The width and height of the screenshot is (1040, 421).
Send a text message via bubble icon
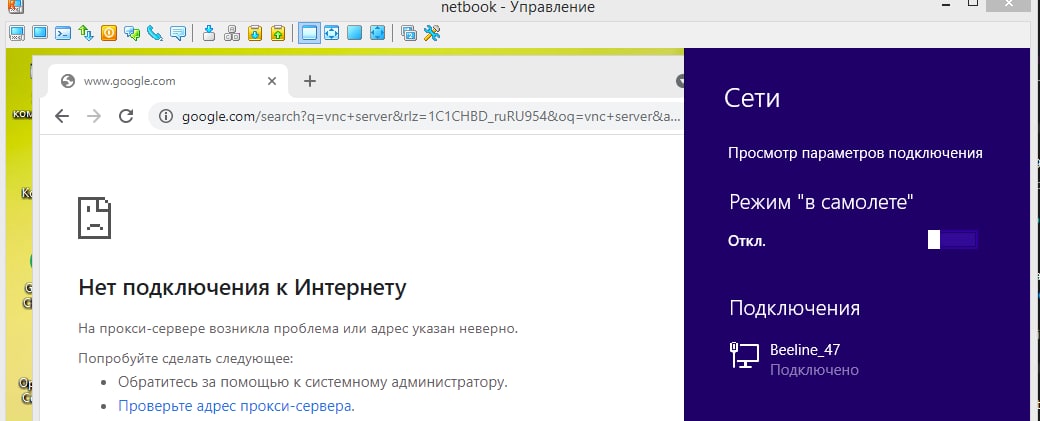[178, 32]
